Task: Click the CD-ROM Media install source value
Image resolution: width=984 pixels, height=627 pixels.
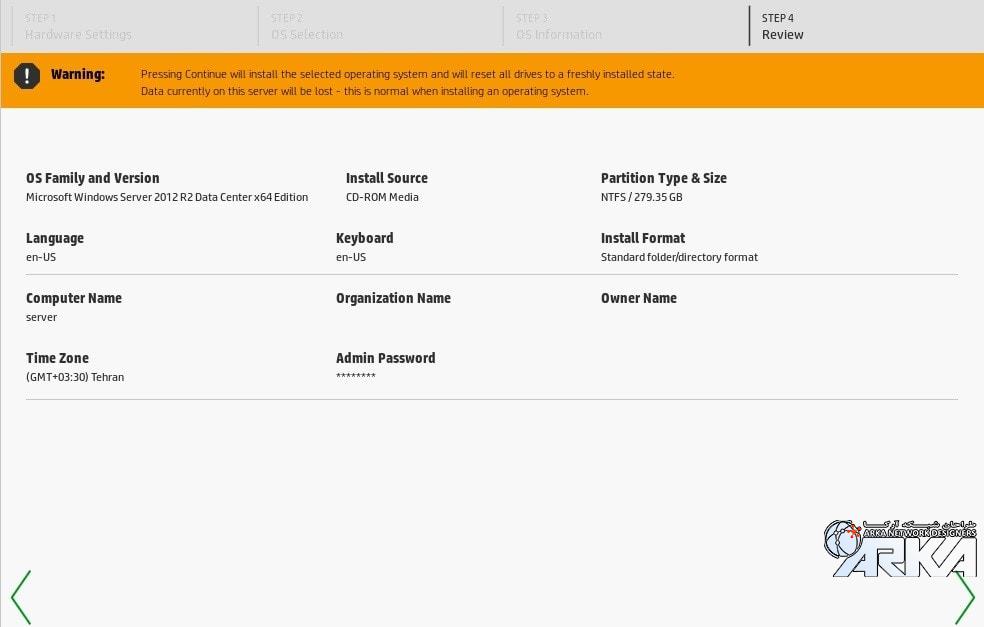Action: 382,197
